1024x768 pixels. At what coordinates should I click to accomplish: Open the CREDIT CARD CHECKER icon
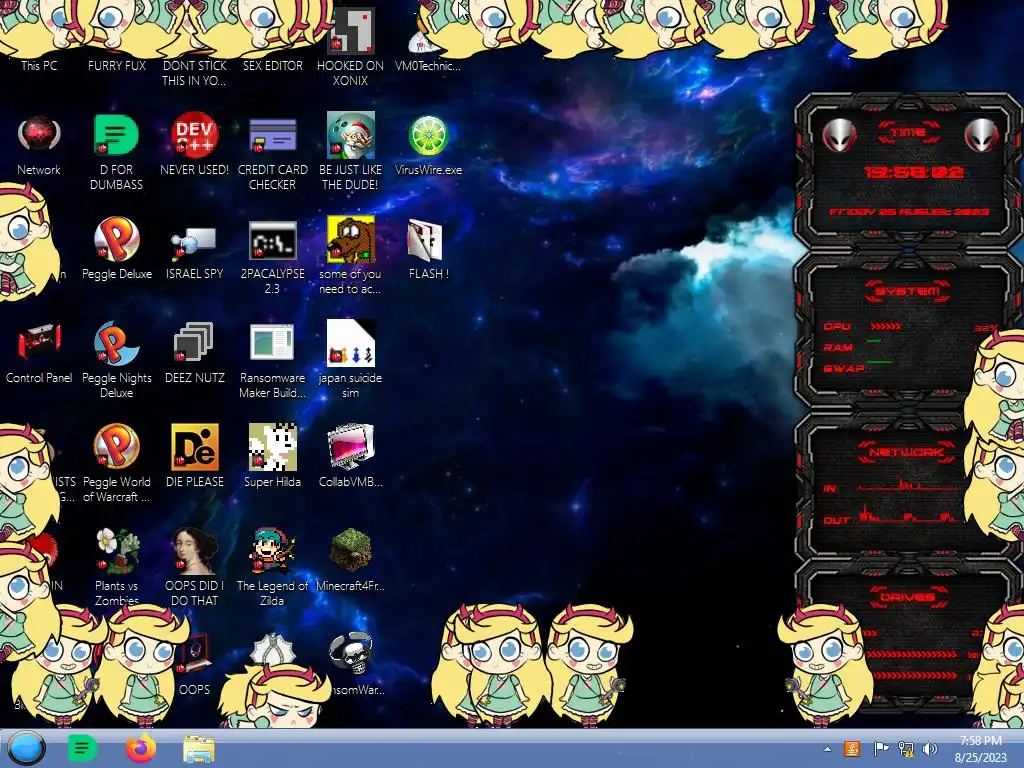(x=272, y=135)
